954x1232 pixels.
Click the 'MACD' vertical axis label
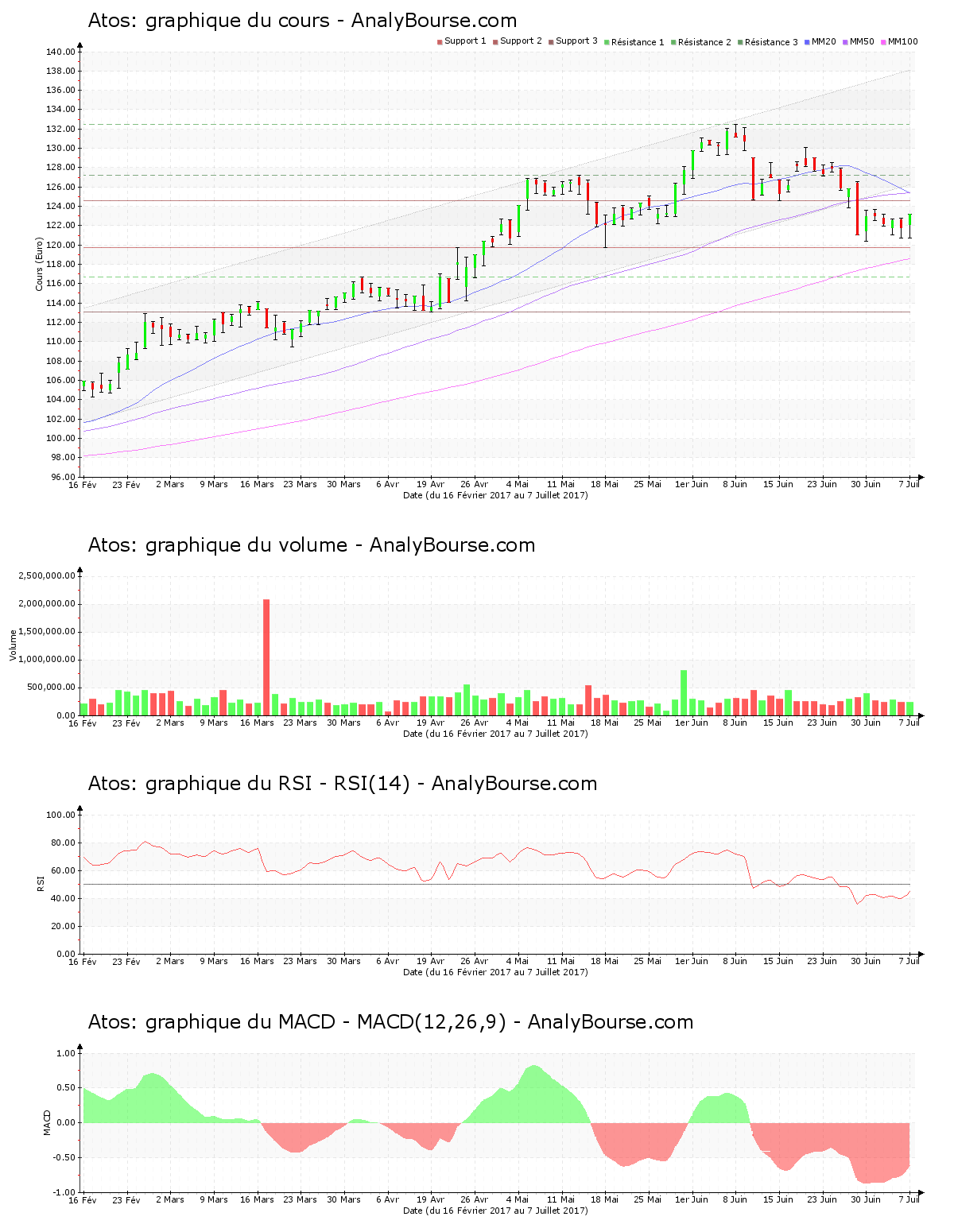[47, 1122]
